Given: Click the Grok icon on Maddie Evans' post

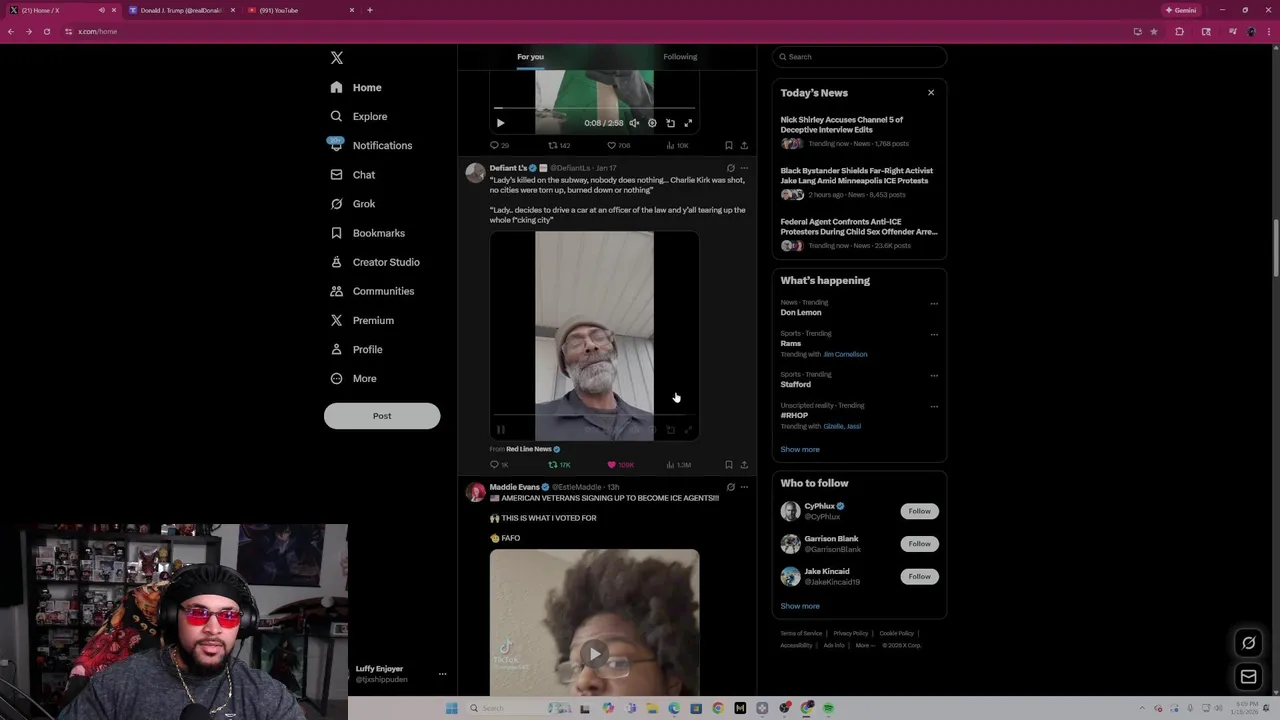Looking at the screenshot, I should [x=730, y=487].
